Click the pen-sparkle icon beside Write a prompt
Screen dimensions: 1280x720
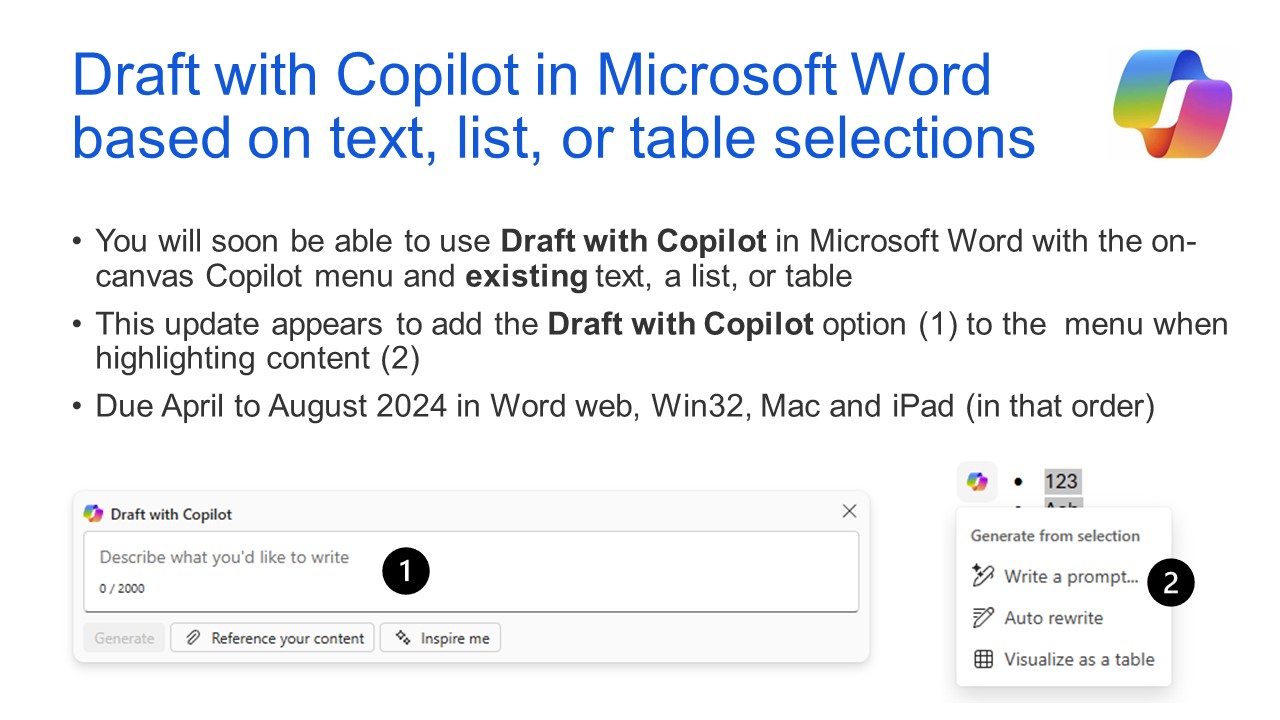coord(983,576)
